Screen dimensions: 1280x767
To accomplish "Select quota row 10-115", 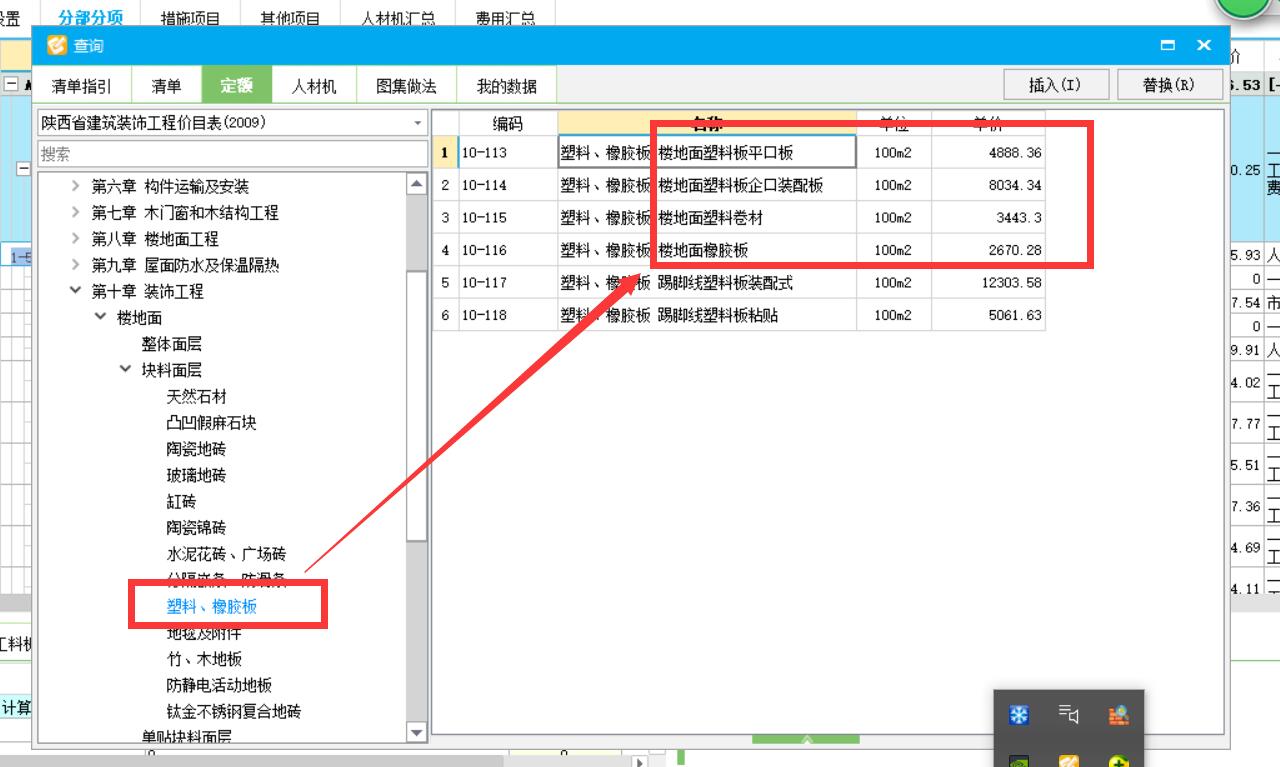I will (x=739, y=217).
